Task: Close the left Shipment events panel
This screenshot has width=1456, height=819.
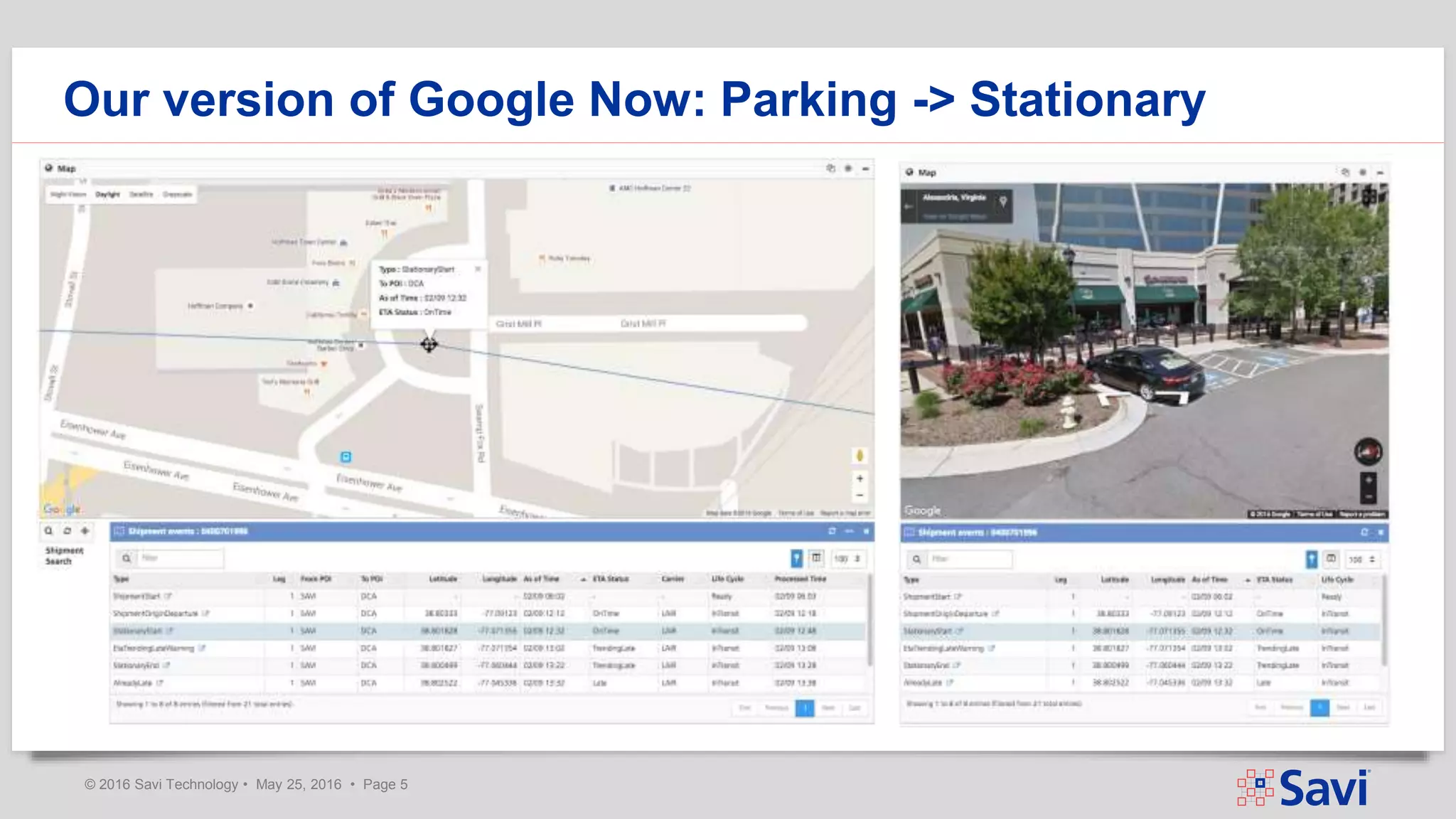Action: (866, 531)
